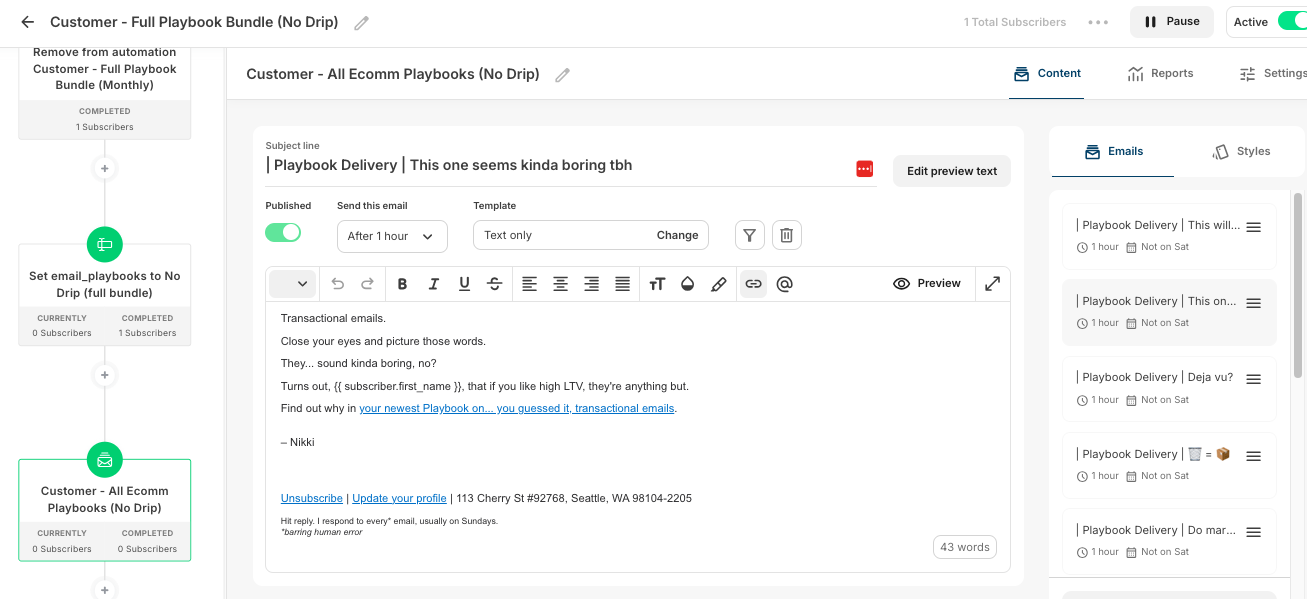Switch to the Reports tab
The width and height of the screenshot is (1307, 599).
click(x=1160, y=73)
